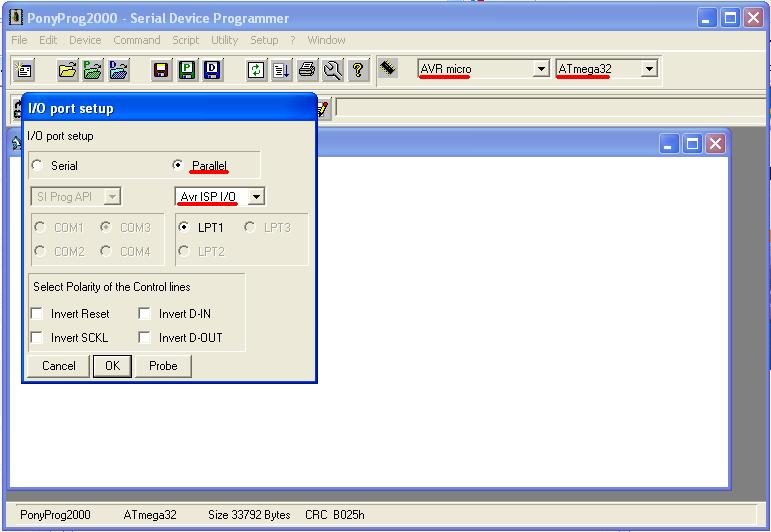Maximize the inner child window
The width and height of the screenshot is (771, 532).
click(x=692, y=144)
